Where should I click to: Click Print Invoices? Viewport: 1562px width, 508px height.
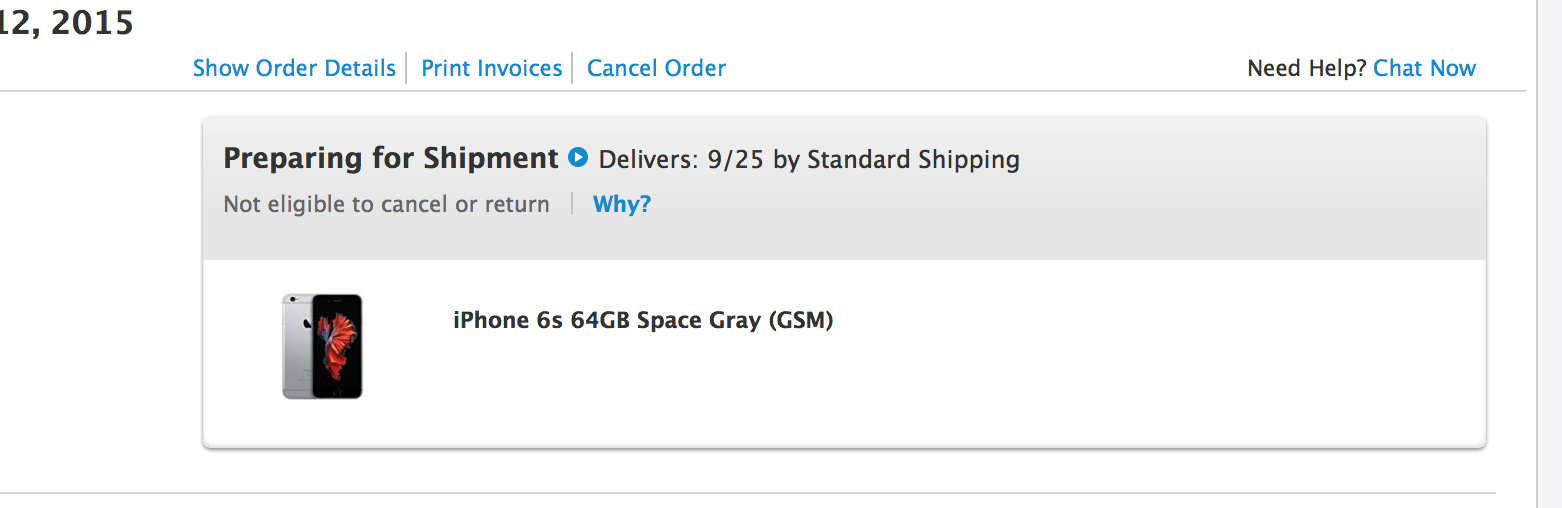(x=491, y=68)
